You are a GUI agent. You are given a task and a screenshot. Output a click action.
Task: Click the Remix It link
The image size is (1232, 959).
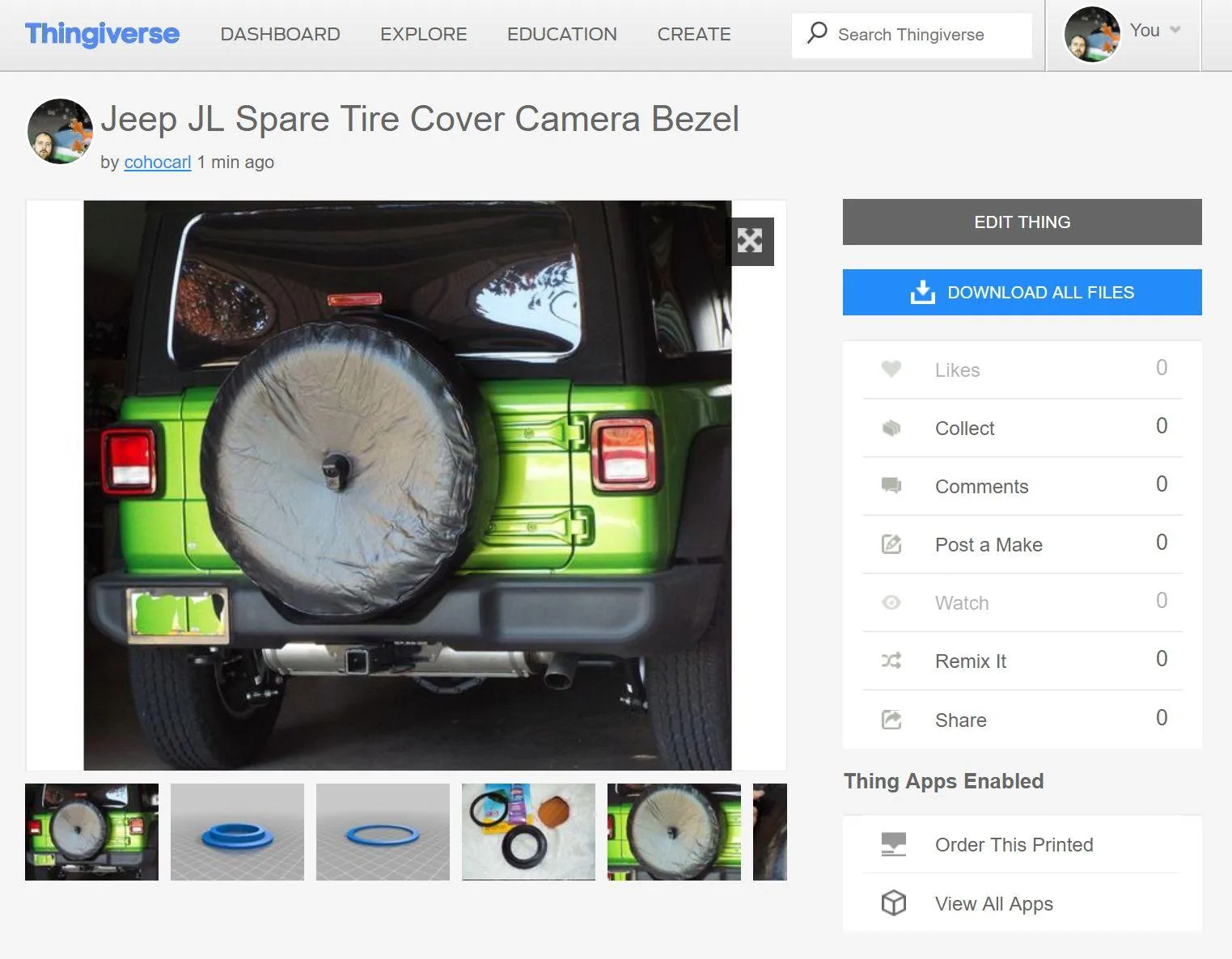971,661
